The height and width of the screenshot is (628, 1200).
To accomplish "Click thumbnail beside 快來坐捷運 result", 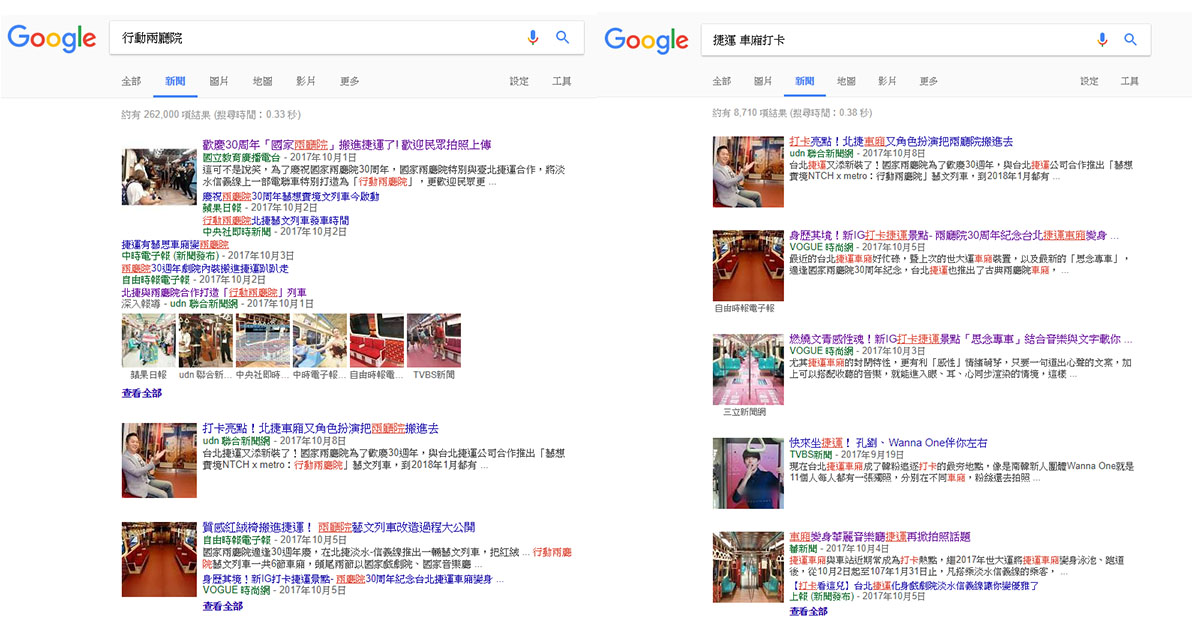I will click(748, 473).
